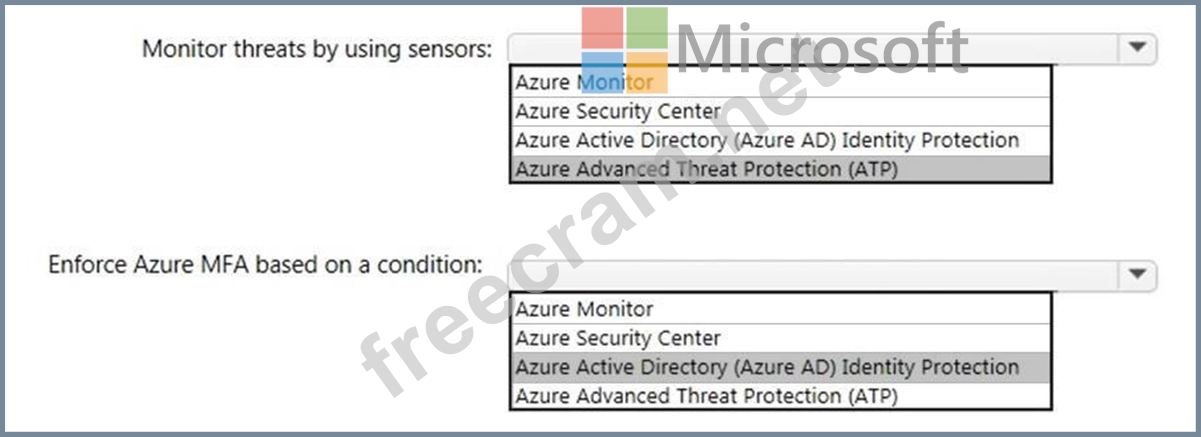
Task: Click the blue square of Microsoft logo
Action: click(603, 73)
